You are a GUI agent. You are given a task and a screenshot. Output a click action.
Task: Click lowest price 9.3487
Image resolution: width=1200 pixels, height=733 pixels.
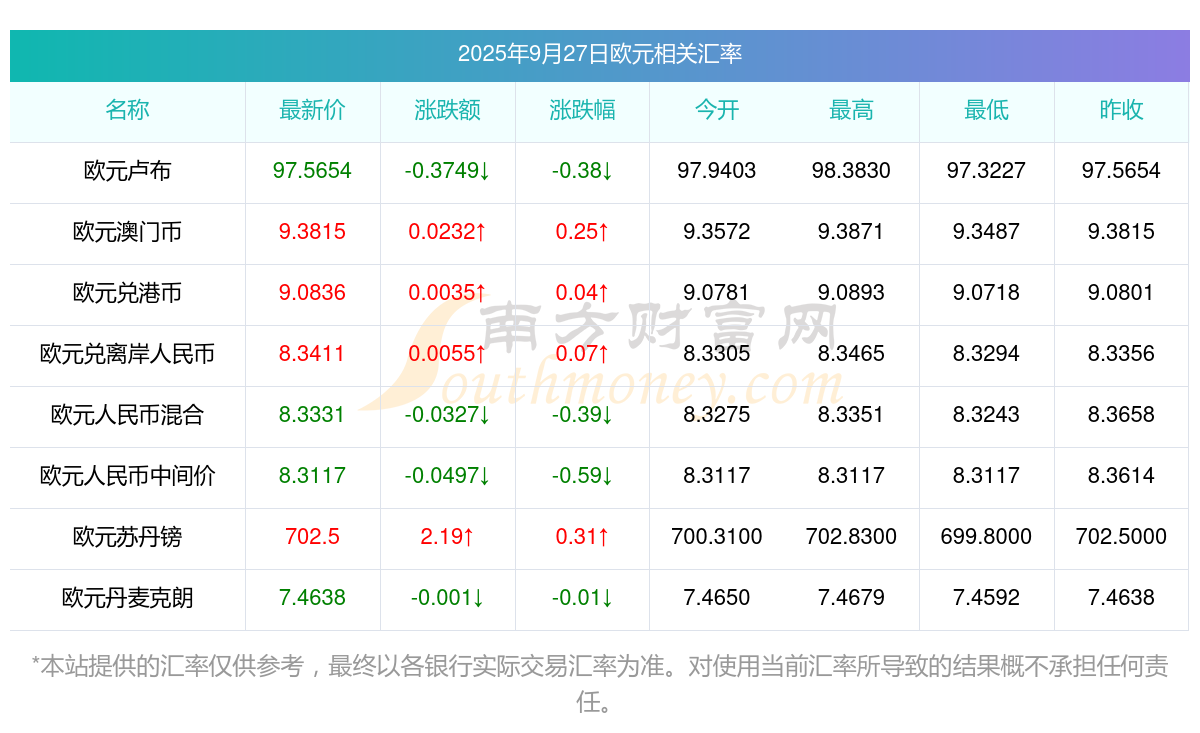point(986,232)
